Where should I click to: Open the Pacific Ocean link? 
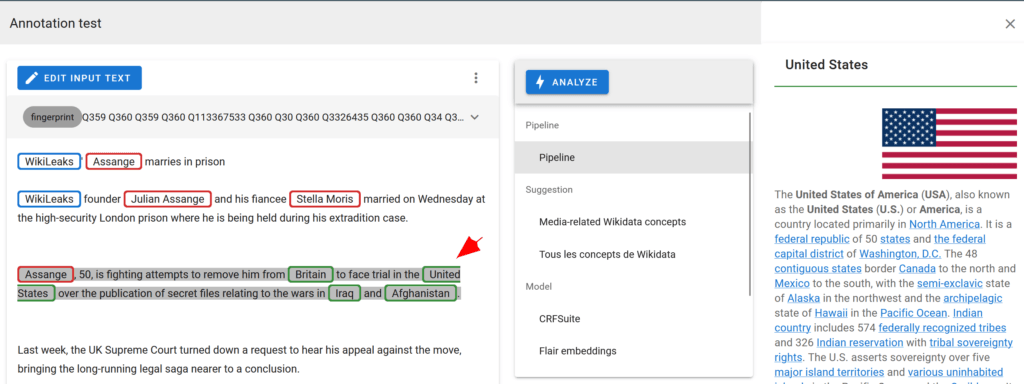(913, 313)
